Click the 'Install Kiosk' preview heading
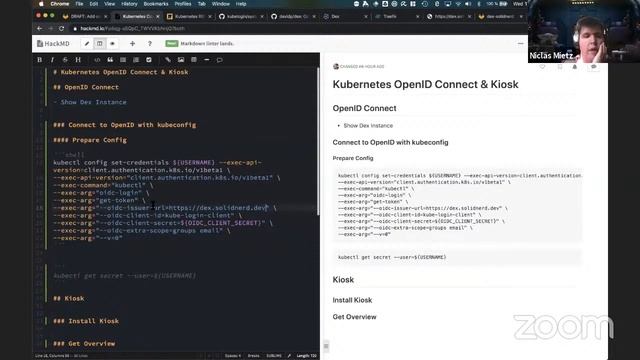640x360 pixels. (352, 300)
